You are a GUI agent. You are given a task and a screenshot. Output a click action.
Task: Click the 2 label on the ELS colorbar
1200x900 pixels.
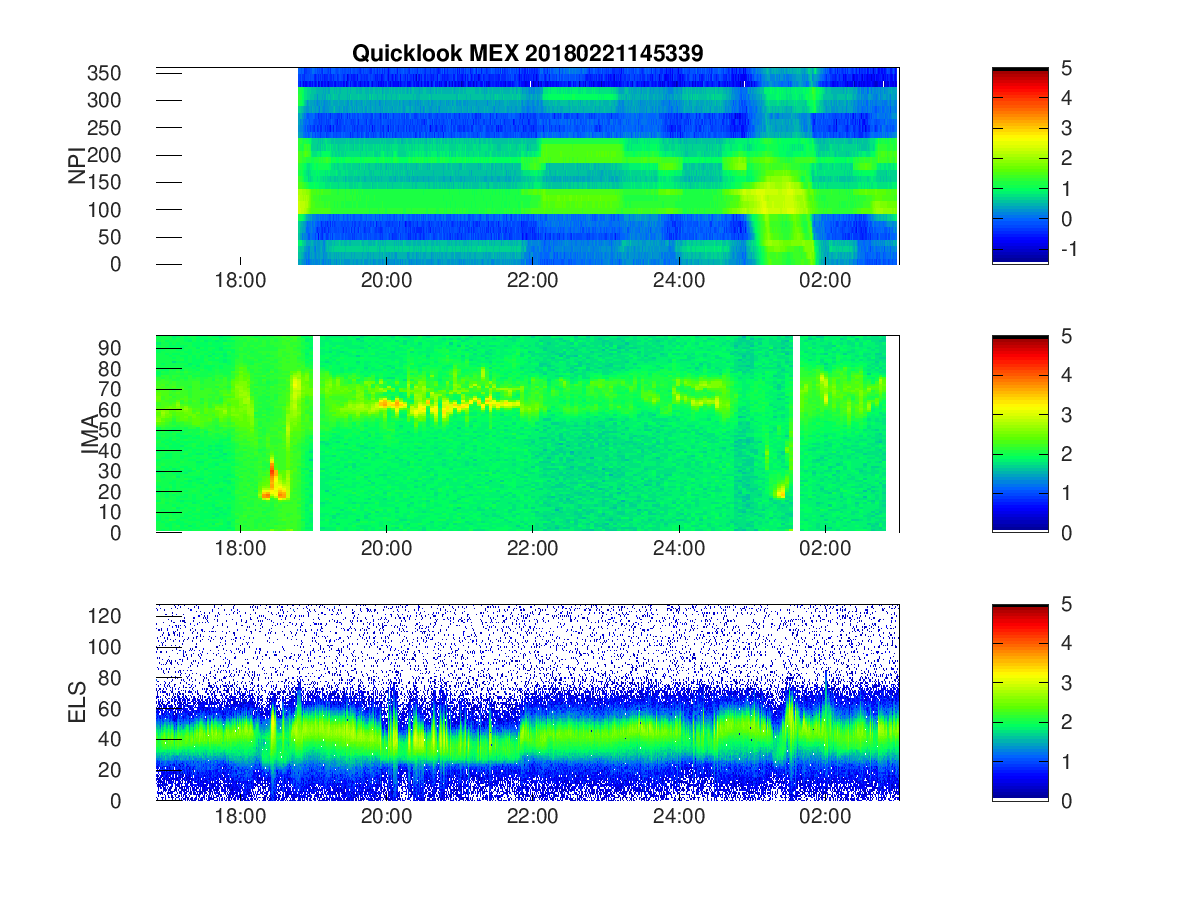click(1065, 722)
